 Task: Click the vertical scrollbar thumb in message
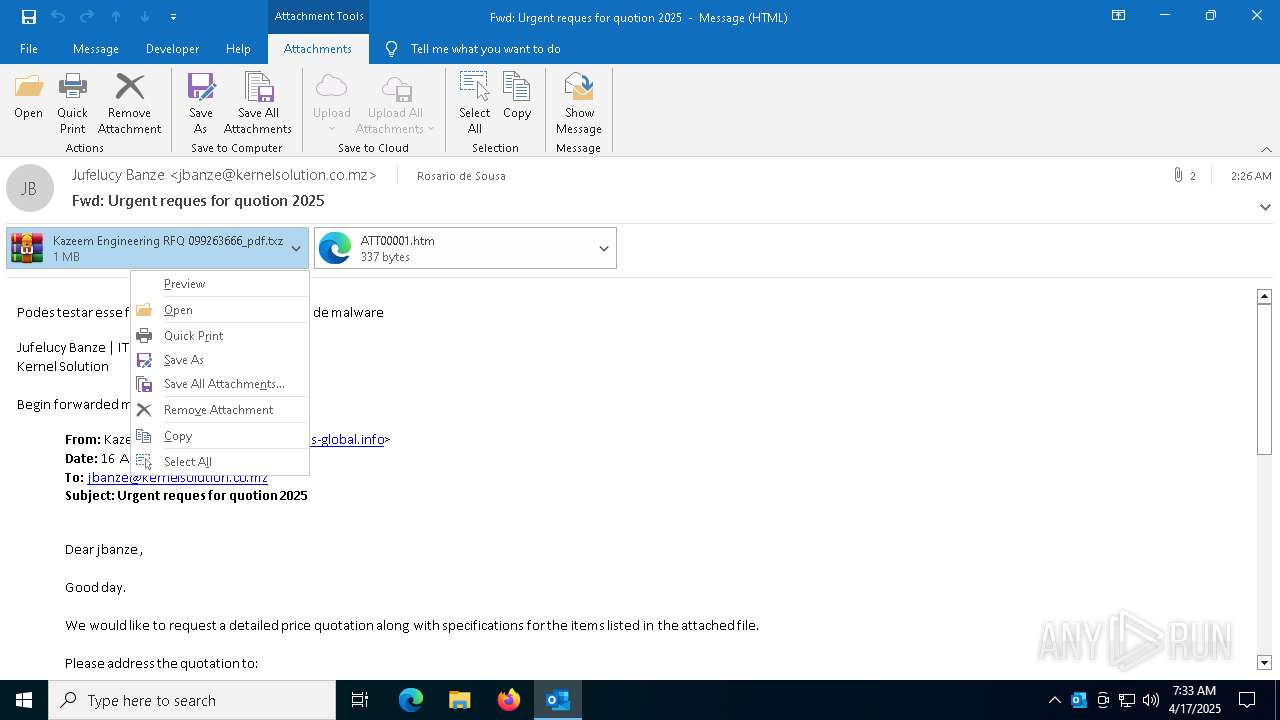1264,379
